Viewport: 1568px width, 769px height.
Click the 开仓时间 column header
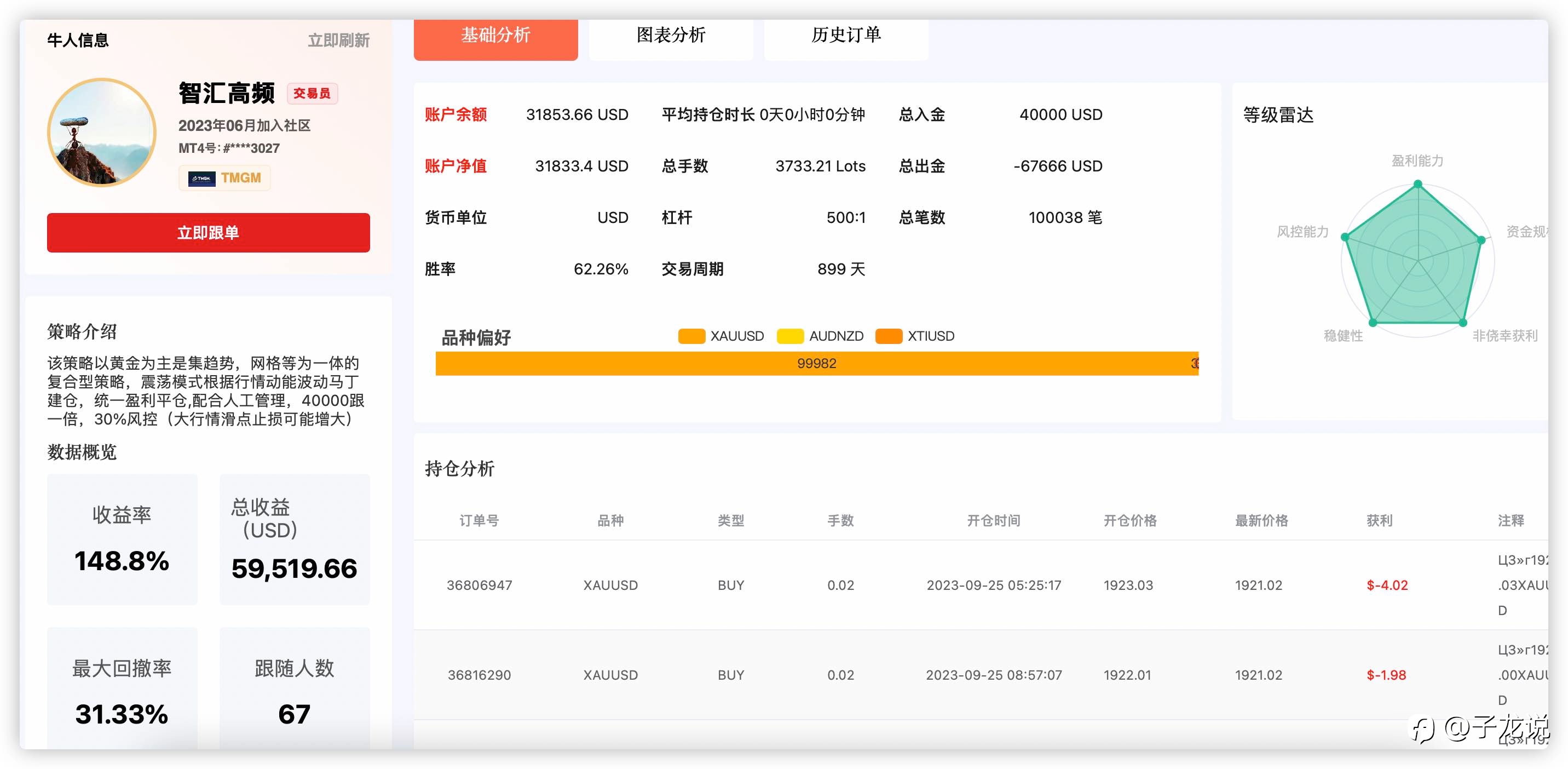click(993, 520)
